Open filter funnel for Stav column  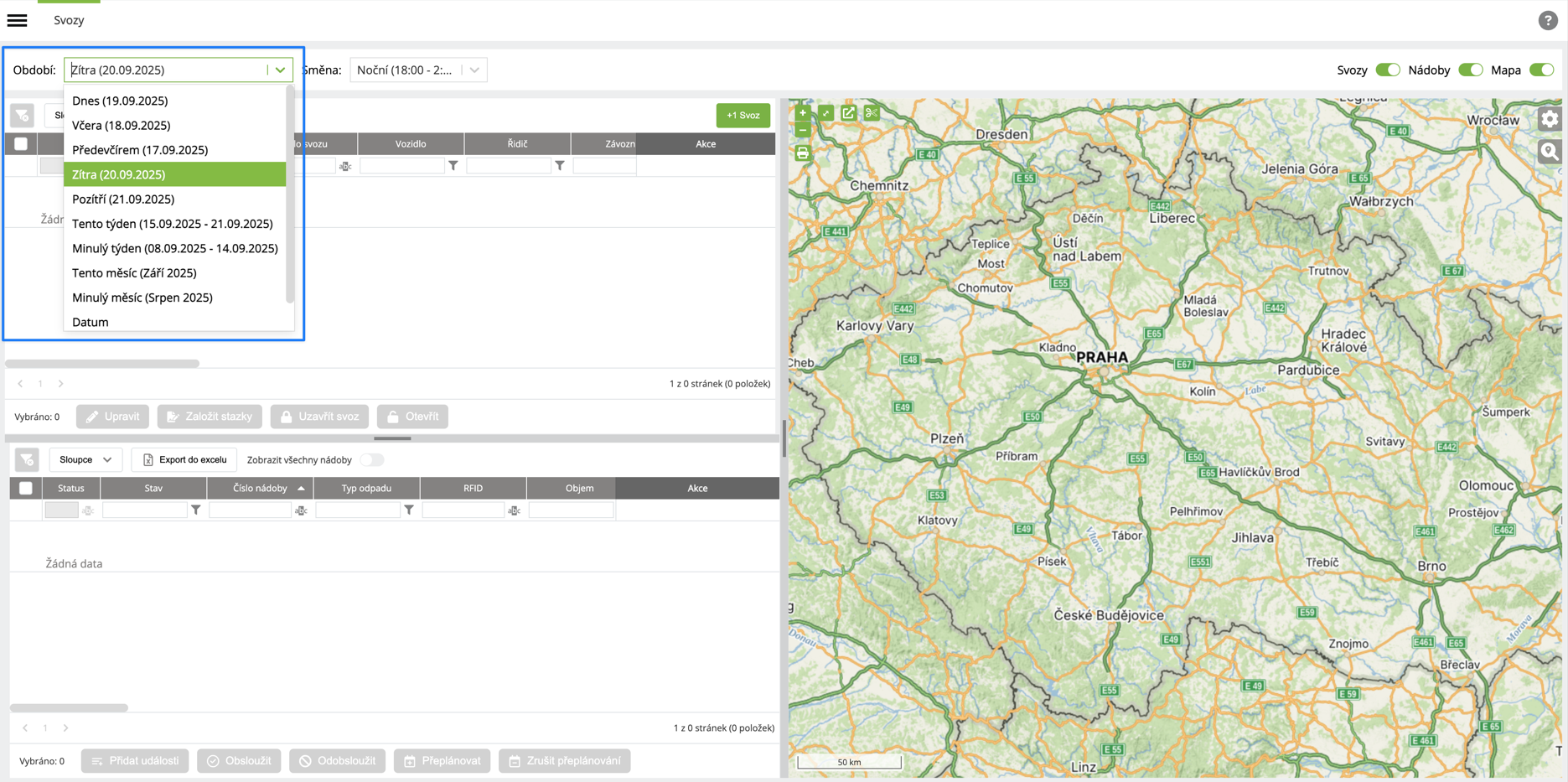pos(195,510)
